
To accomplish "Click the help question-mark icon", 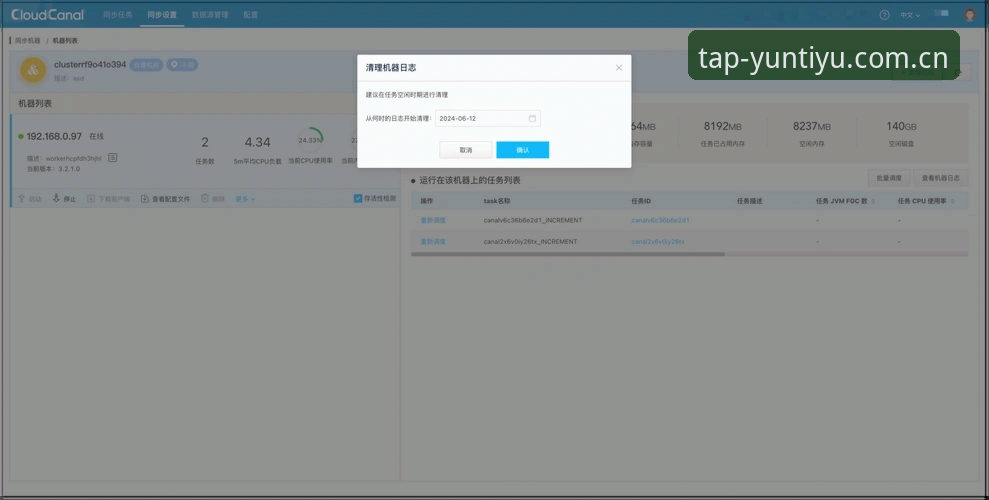I will (884, 15).
